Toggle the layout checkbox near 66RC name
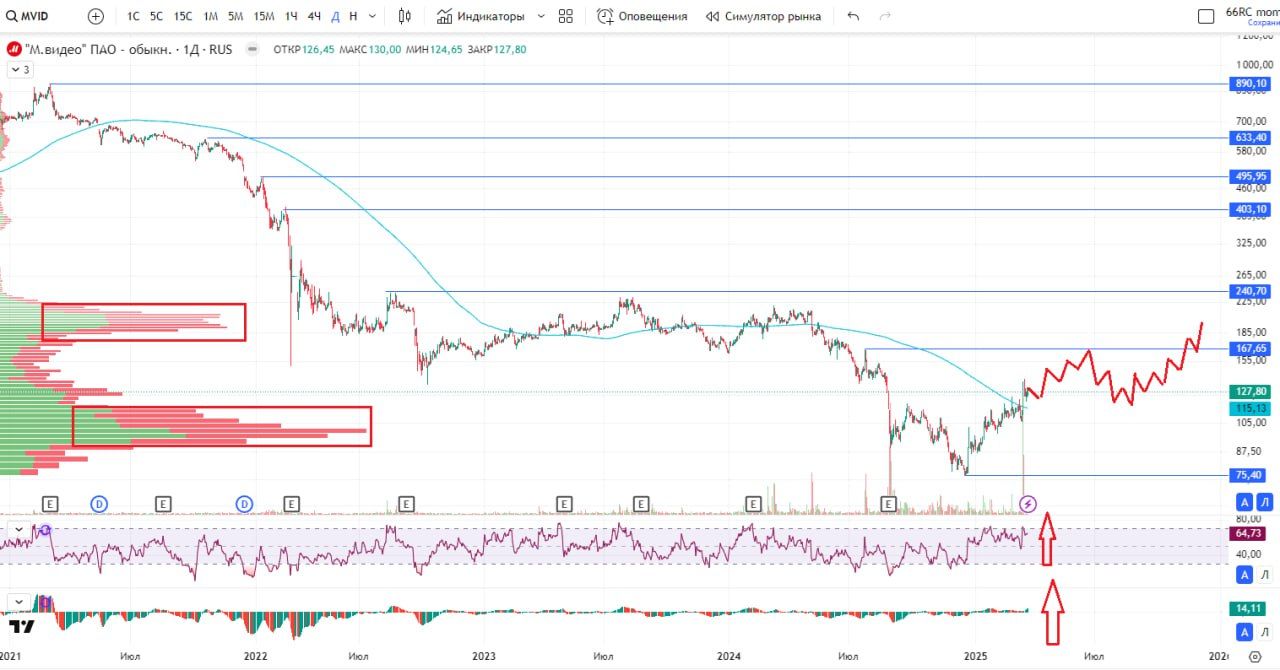This screenshot has width=1280, height=670. (x=1206, y=16)
